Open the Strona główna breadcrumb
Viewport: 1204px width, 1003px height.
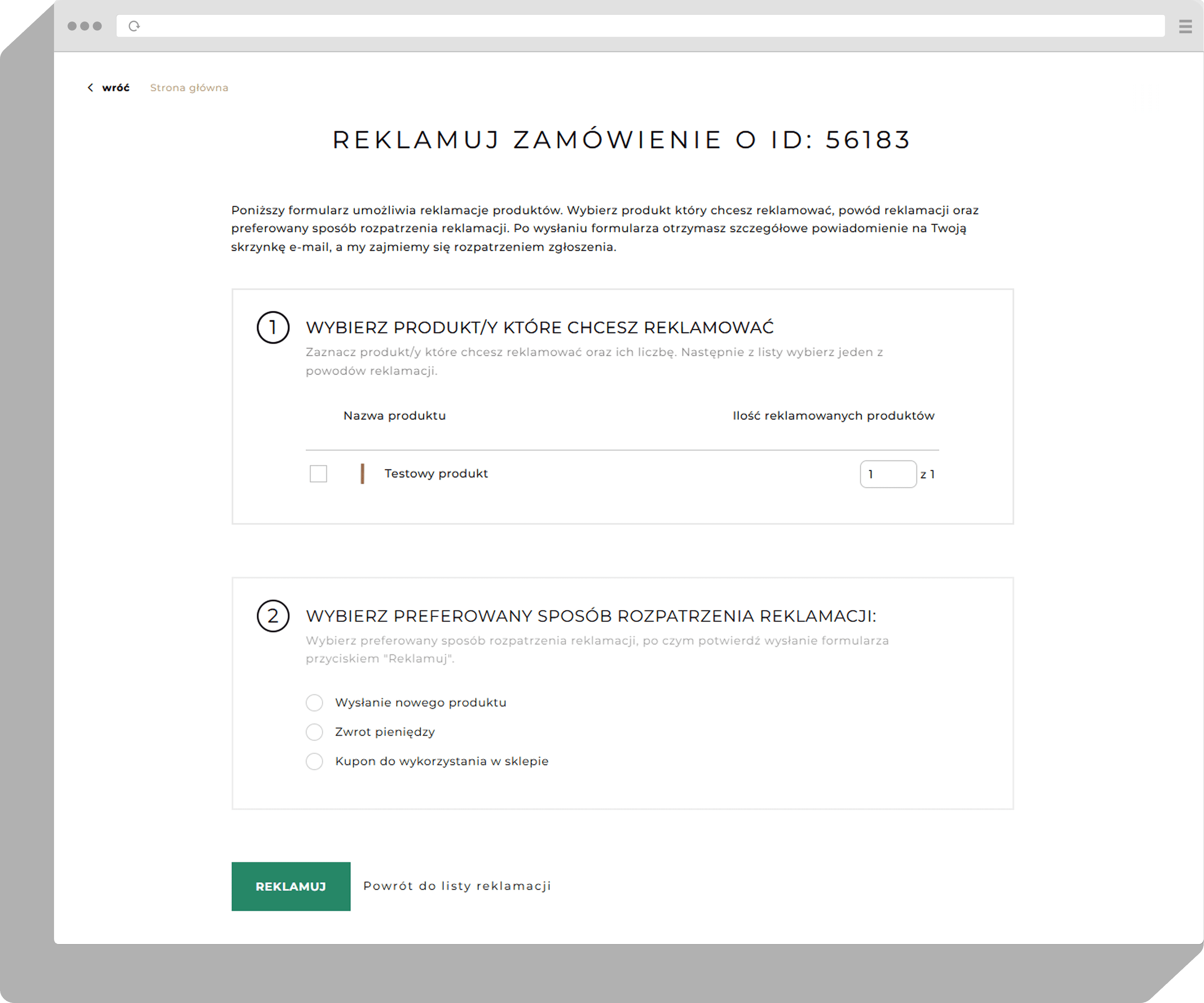click(x=189, y=88)
